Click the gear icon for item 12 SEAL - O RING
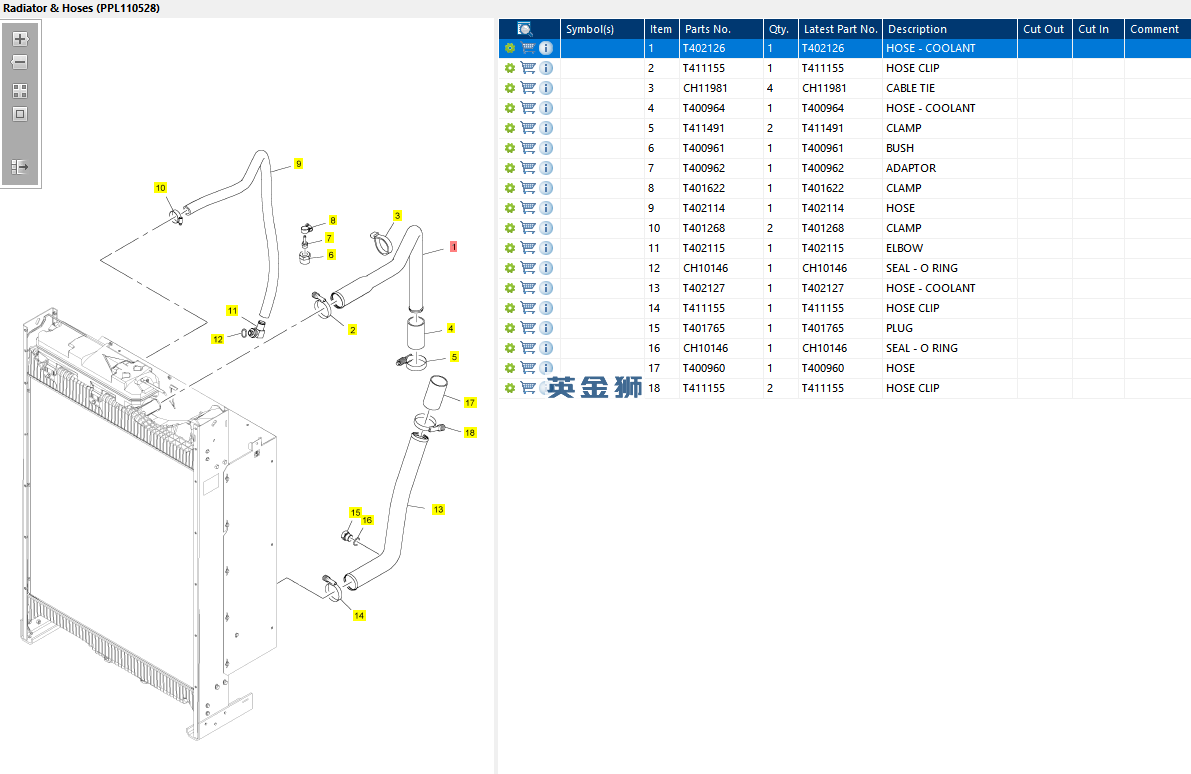Screen dimensions: 1191x774 [510, 268]
